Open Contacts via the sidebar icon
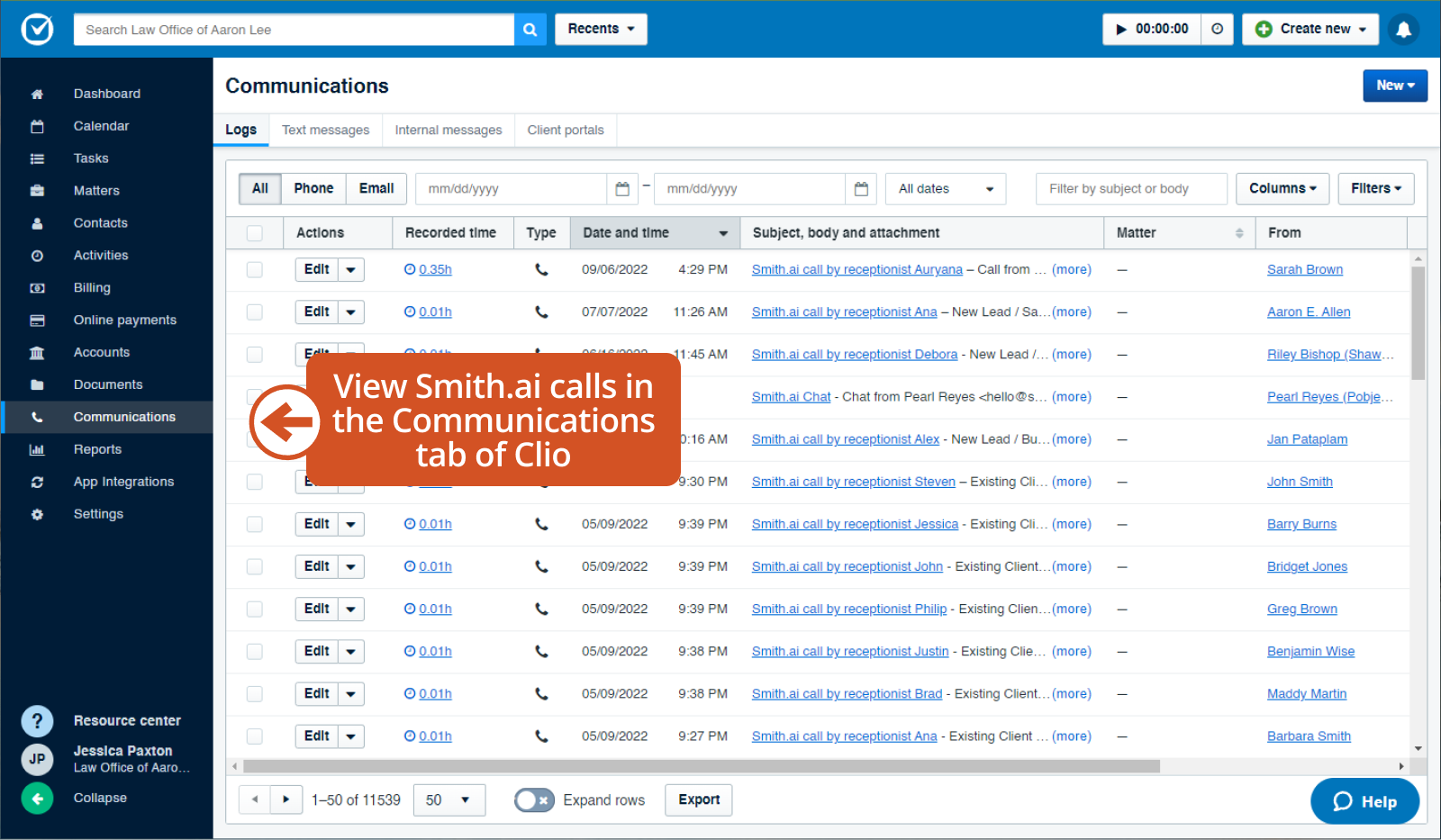This screenshot has width=1441, height=840. coord(37,222)
